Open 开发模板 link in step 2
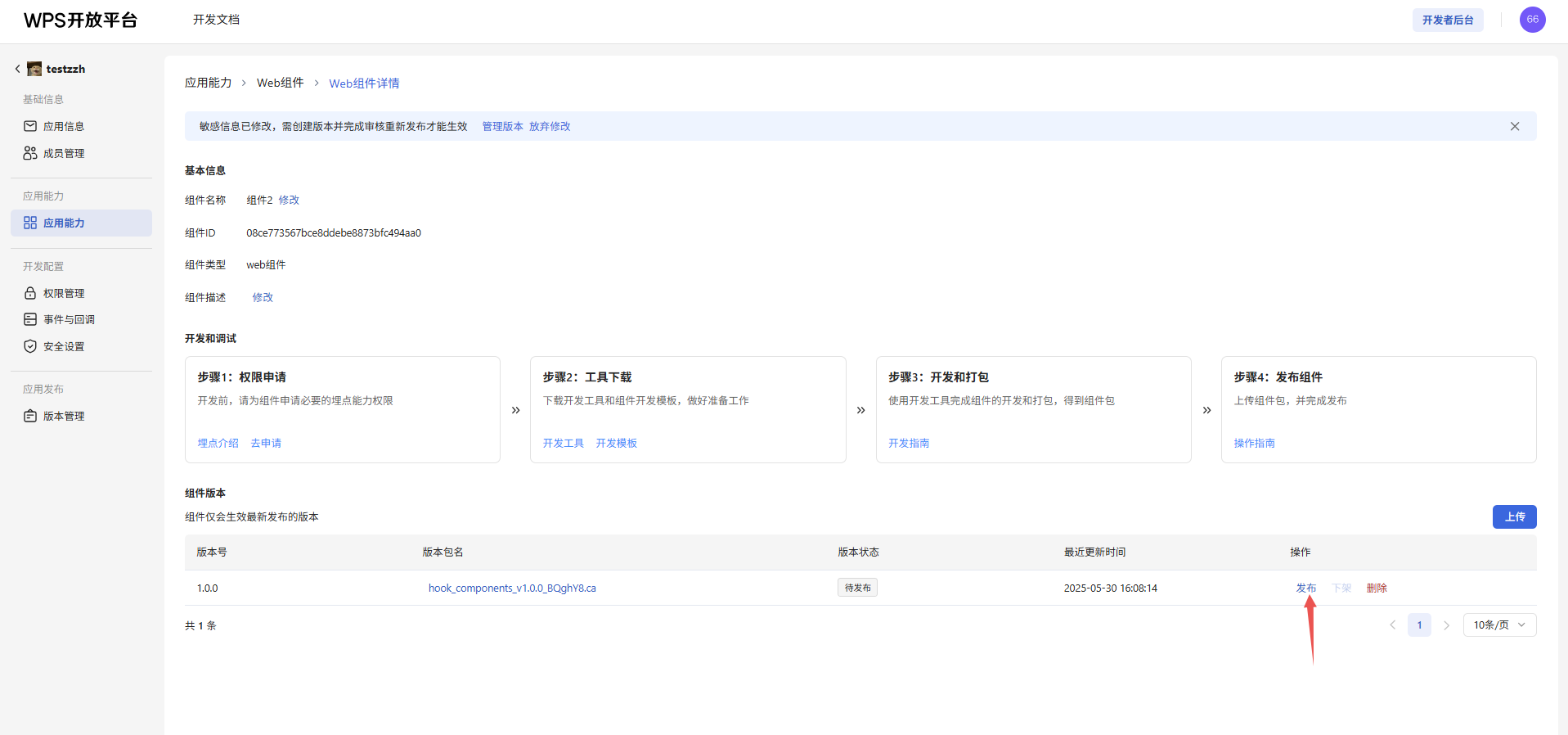1568x735 pixels. tap(616, 443)
